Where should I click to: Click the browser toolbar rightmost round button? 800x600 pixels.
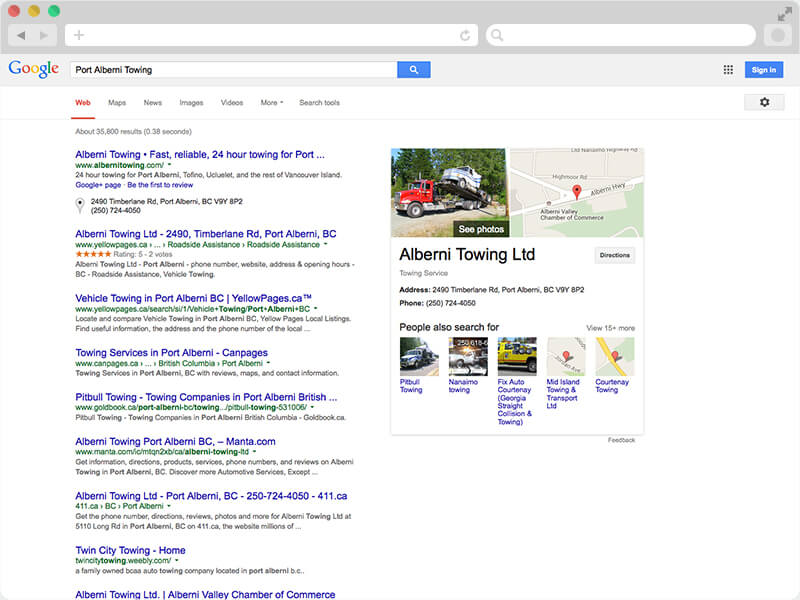click(x=778, y=35)
